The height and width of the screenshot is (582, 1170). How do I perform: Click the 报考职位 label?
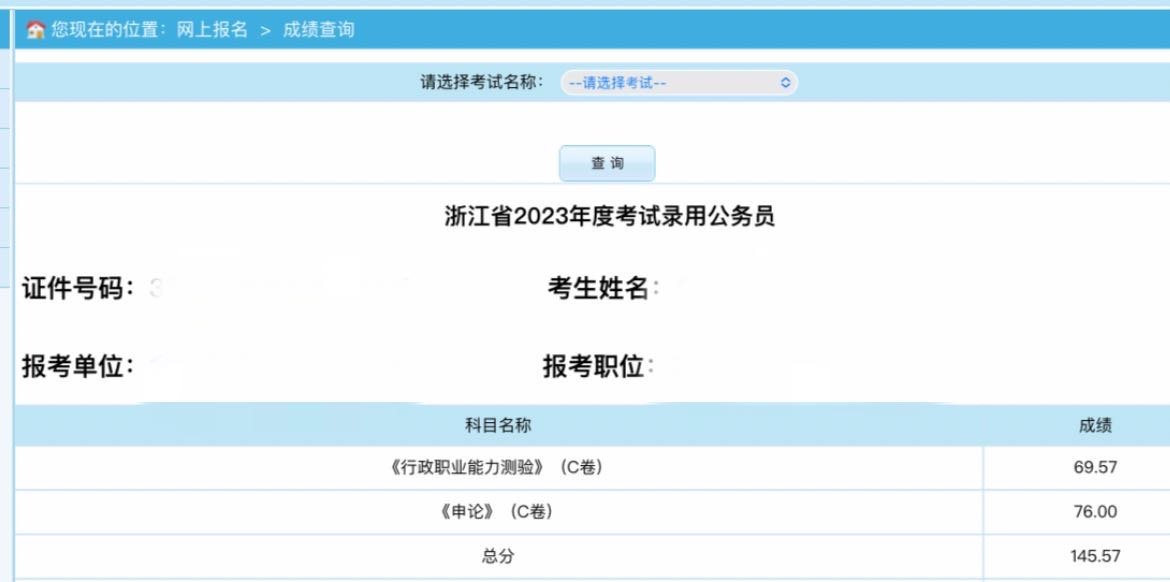[599, 366]
